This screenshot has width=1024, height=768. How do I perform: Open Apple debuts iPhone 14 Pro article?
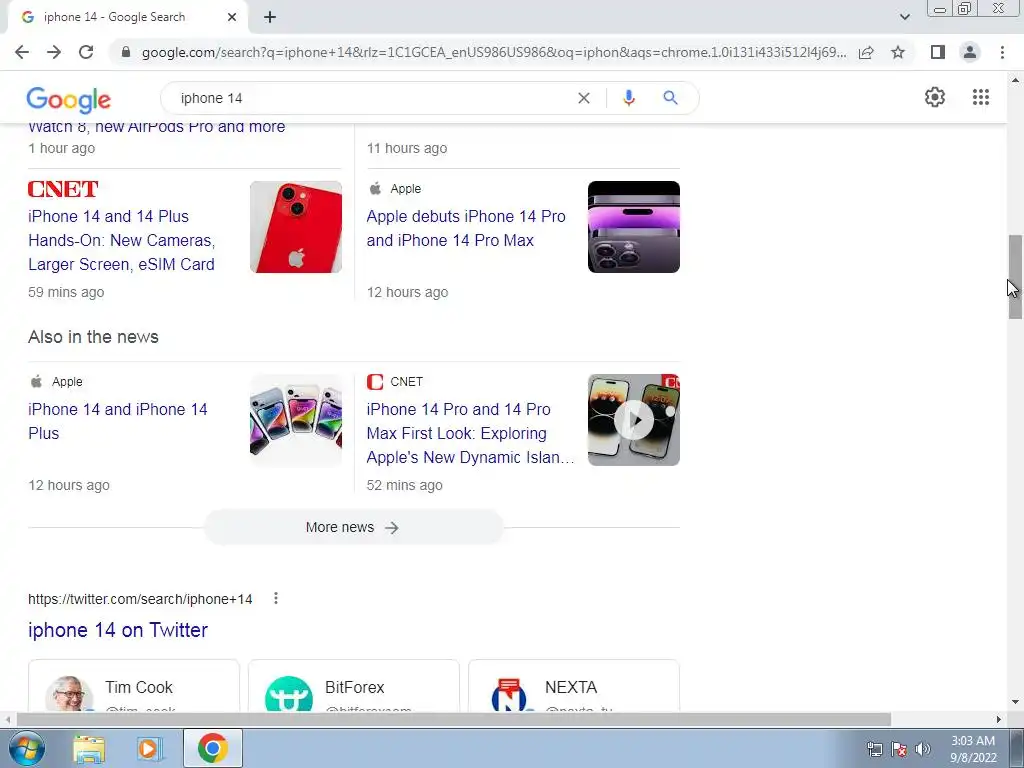tap(466, 228)
